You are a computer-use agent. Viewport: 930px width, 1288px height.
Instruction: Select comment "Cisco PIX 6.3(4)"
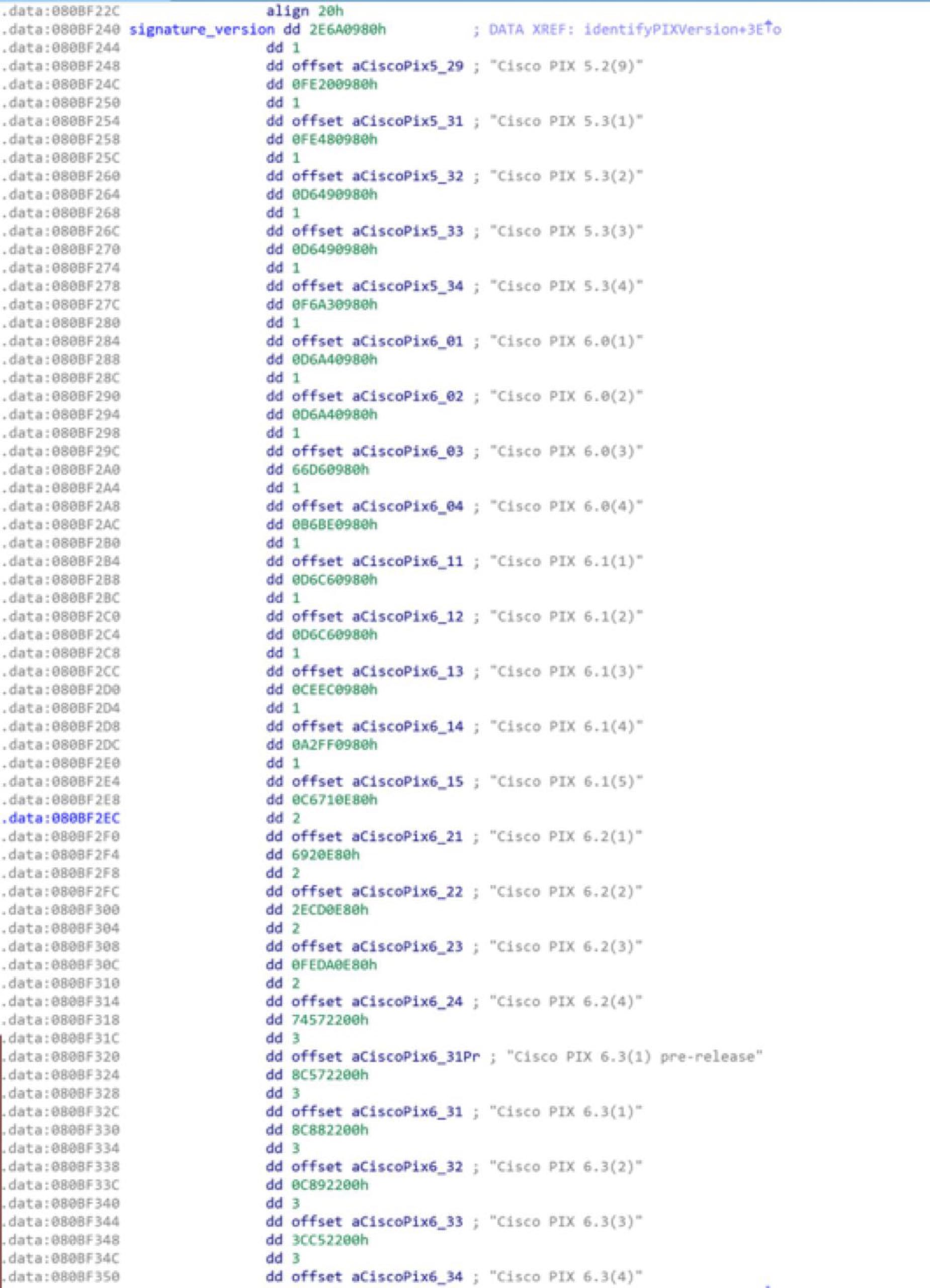(567, 1277)
